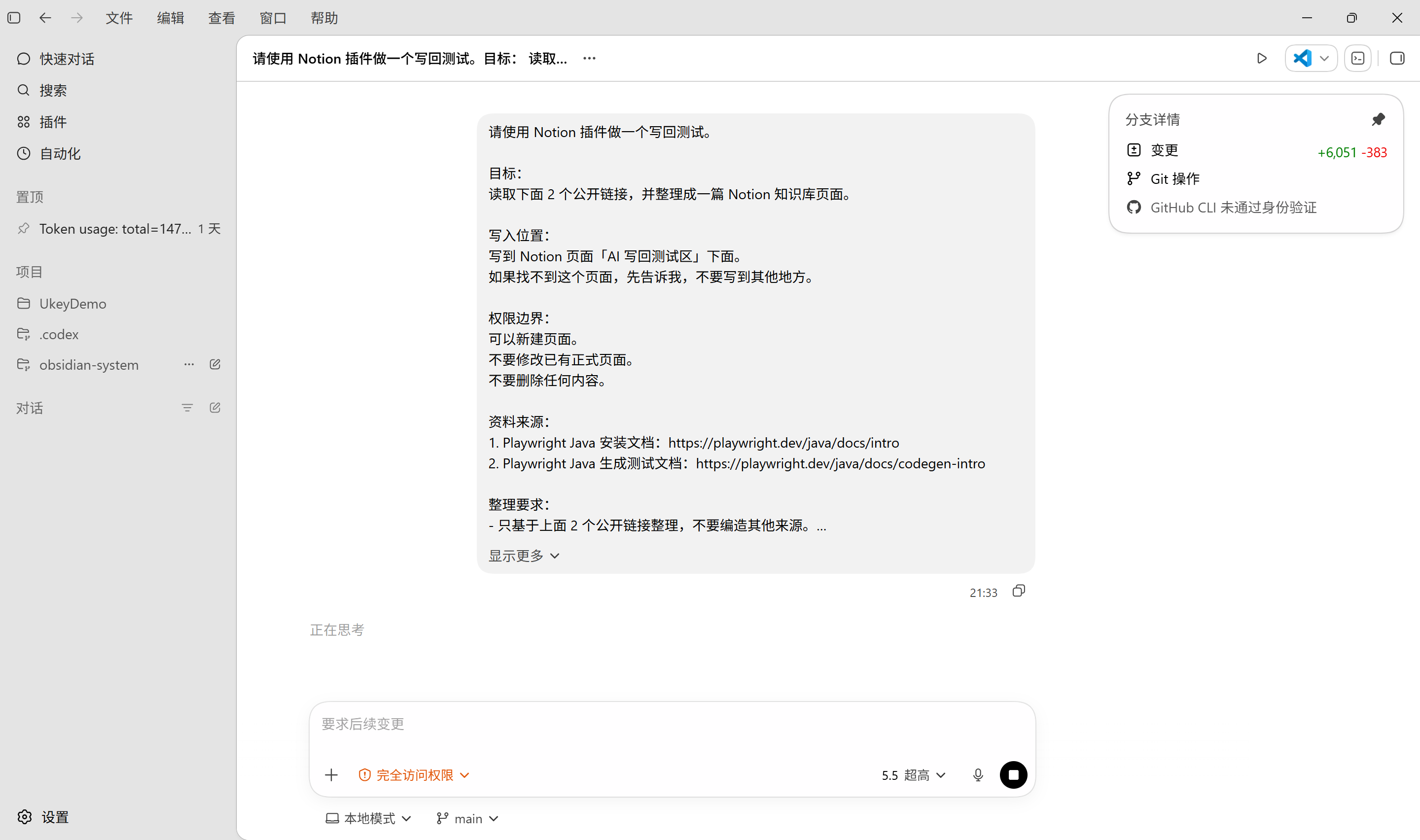Open the codegen-intro documentation link

coord(841,463)
